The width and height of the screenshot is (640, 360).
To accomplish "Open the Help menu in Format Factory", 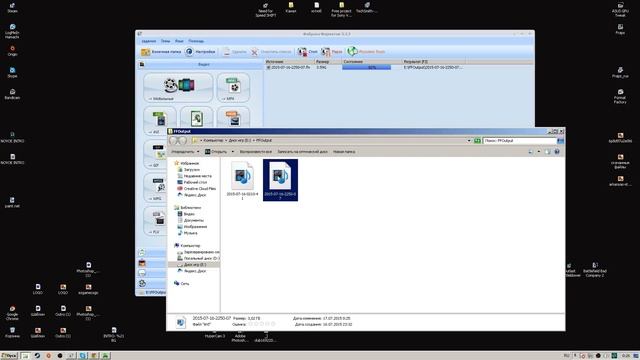I will coord(196,41).
